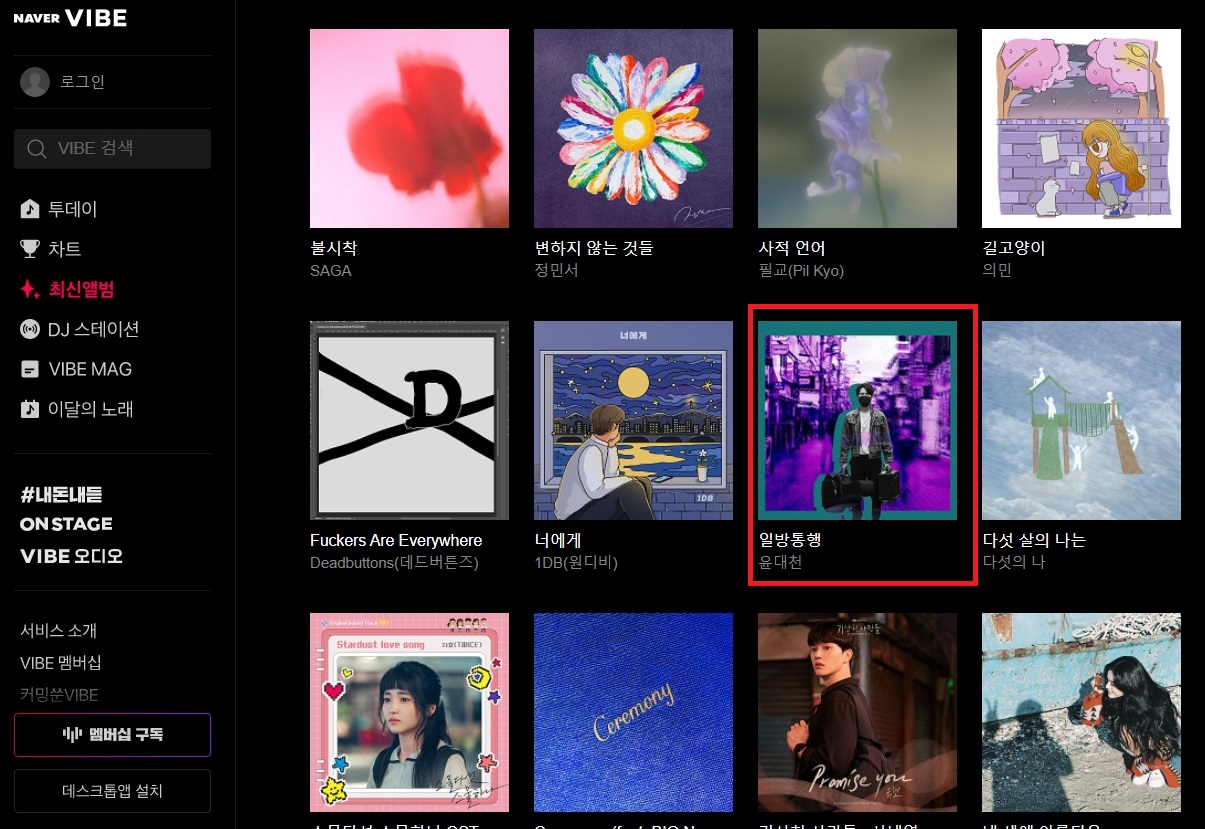The image size is (1205, 829).
Task: Open the 너에게 album cover
Action: pos(633,420)
